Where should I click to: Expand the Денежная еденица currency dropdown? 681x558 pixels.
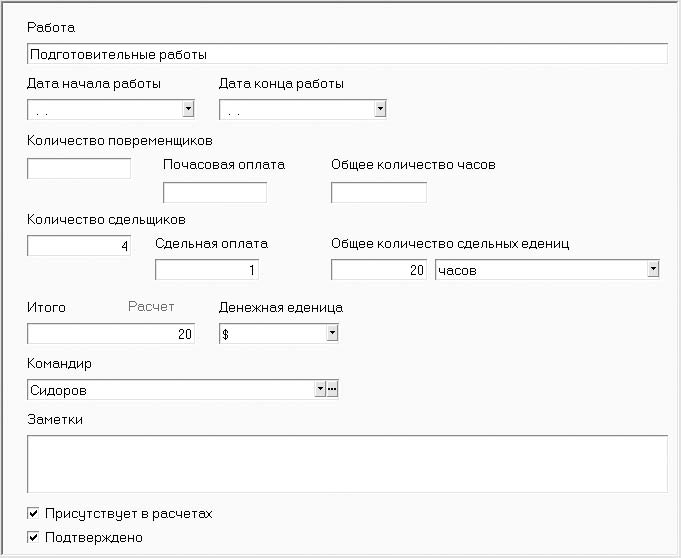[x=332, y=333]
